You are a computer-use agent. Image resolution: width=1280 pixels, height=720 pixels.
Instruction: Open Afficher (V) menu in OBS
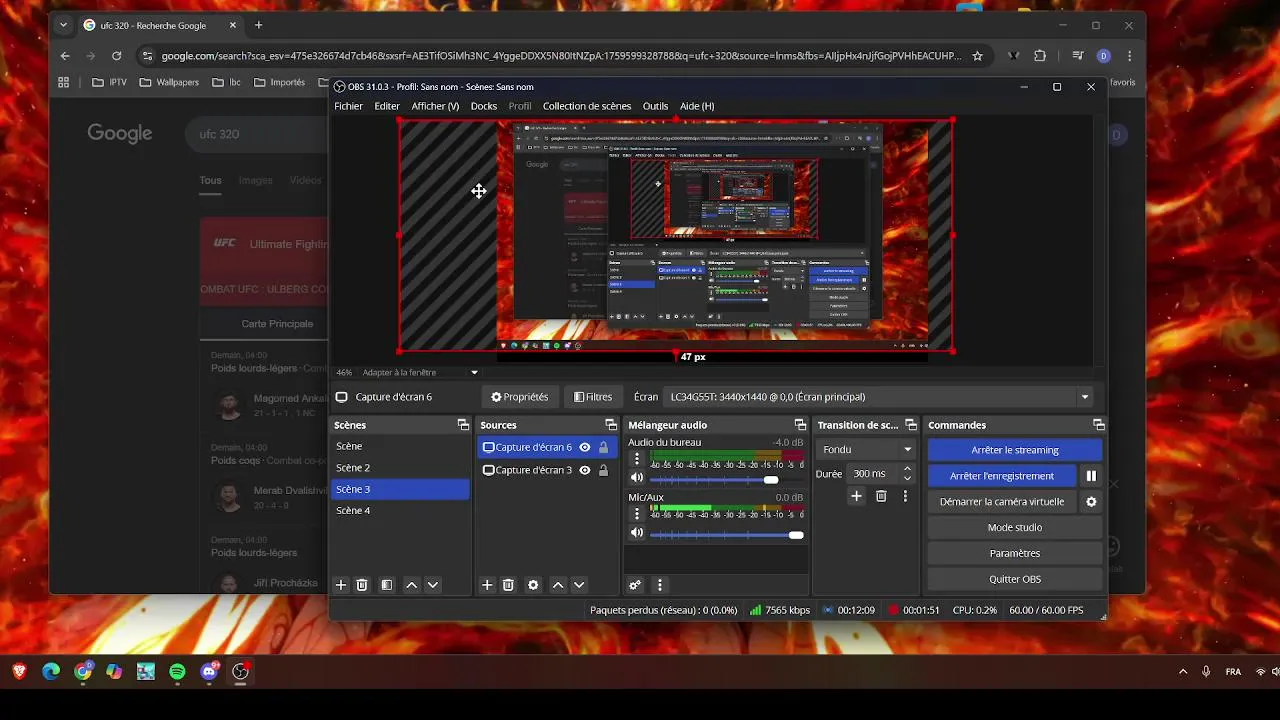(x=435, y=106)
